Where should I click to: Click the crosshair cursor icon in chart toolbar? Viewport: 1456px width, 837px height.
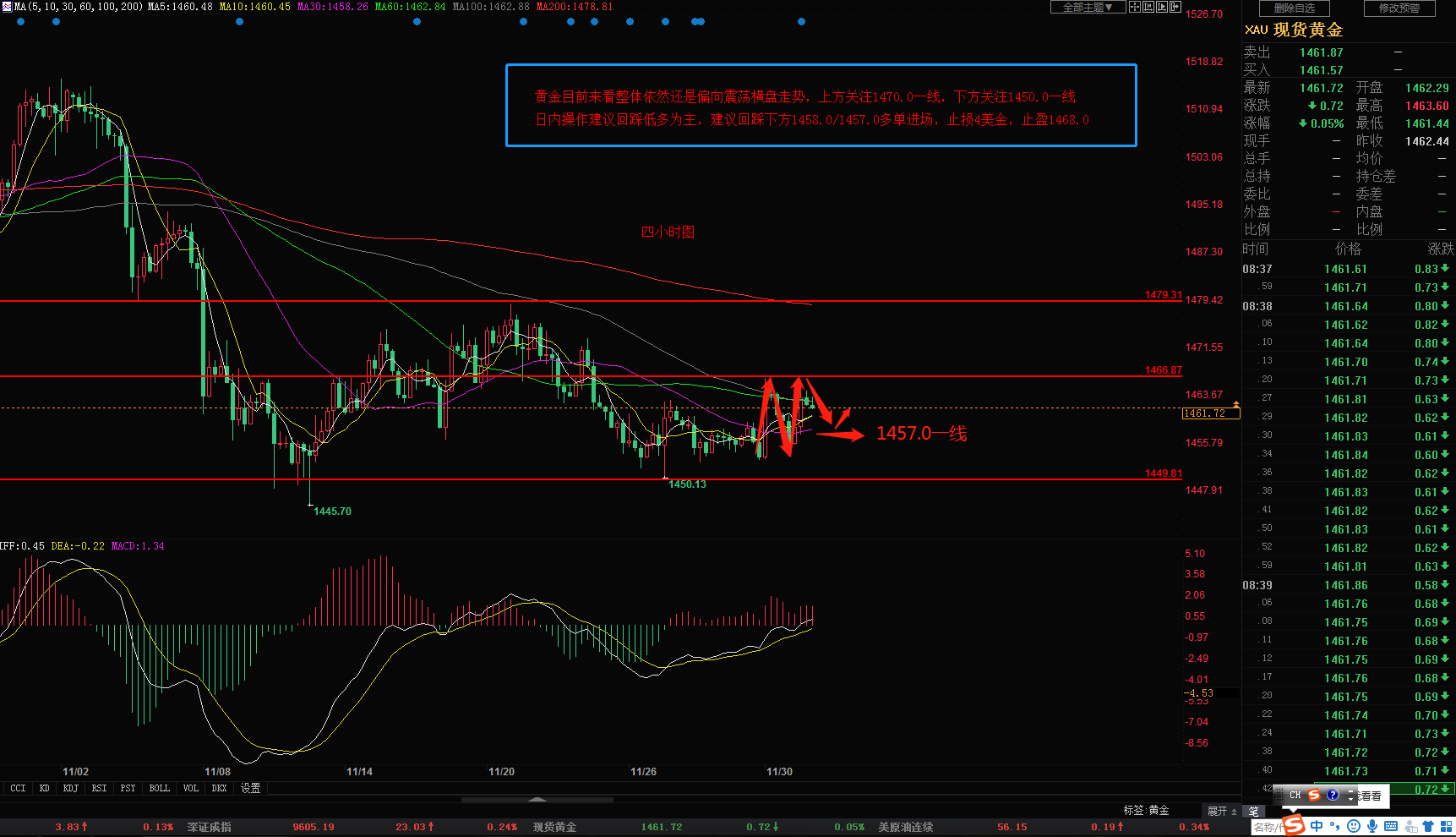coord(1135,7)
